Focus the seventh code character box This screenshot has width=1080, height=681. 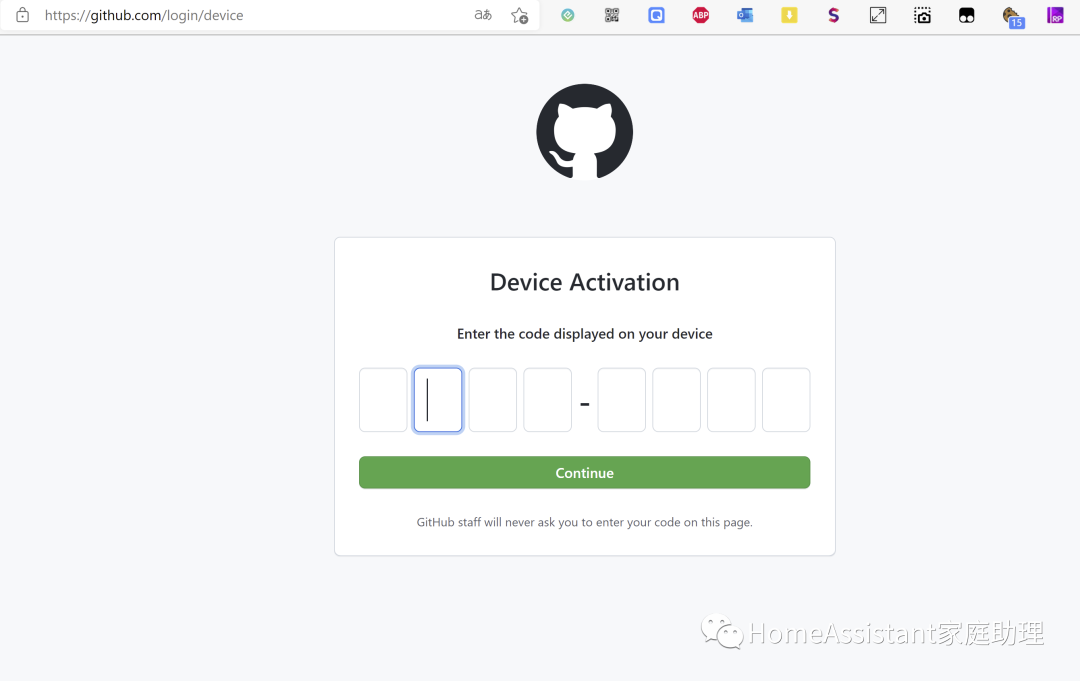pos(731,400)
